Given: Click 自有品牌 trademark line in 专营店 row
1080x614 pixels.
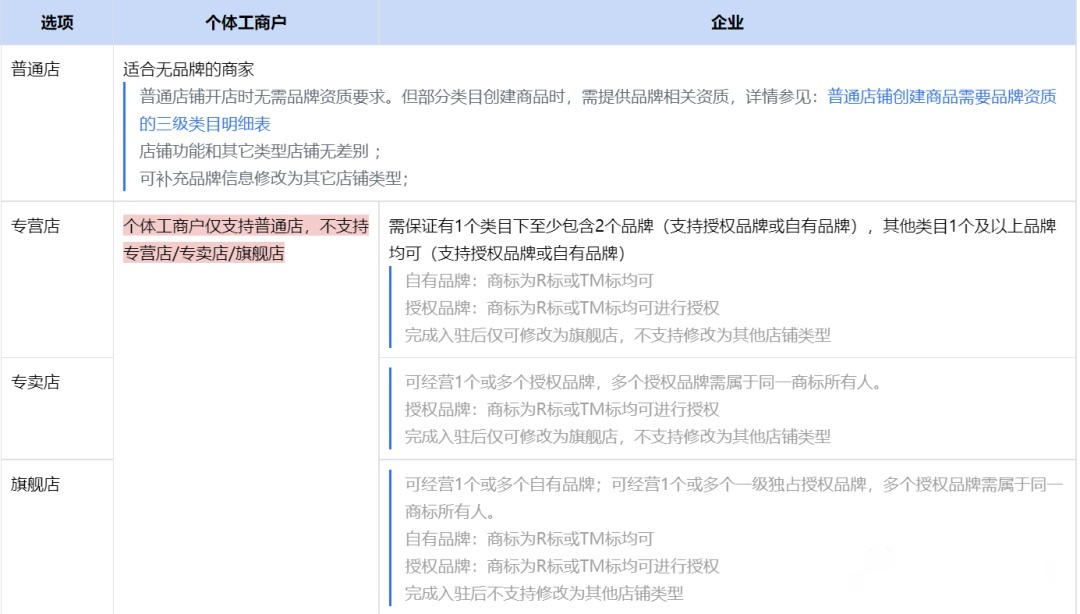Looking at the screenshot, I should pos(529,281).
